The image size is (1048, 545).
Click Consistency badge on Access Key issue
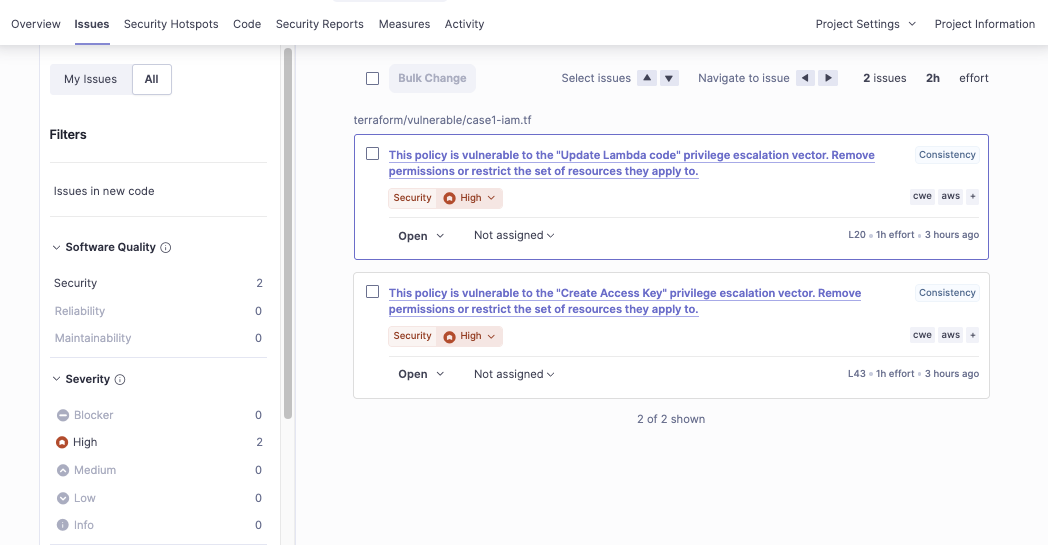coord(947,293)
